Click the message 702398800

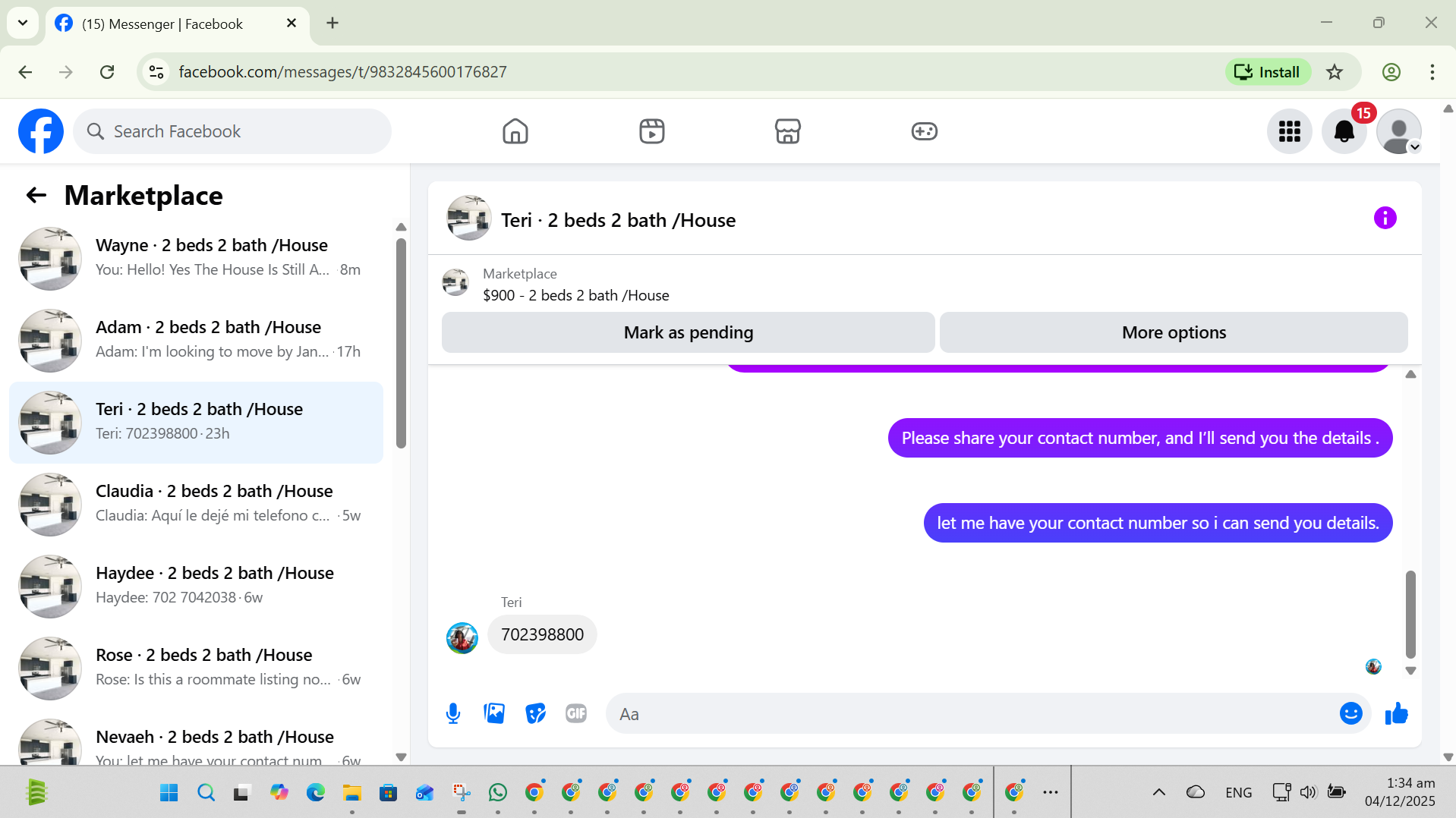pos(542,634)
